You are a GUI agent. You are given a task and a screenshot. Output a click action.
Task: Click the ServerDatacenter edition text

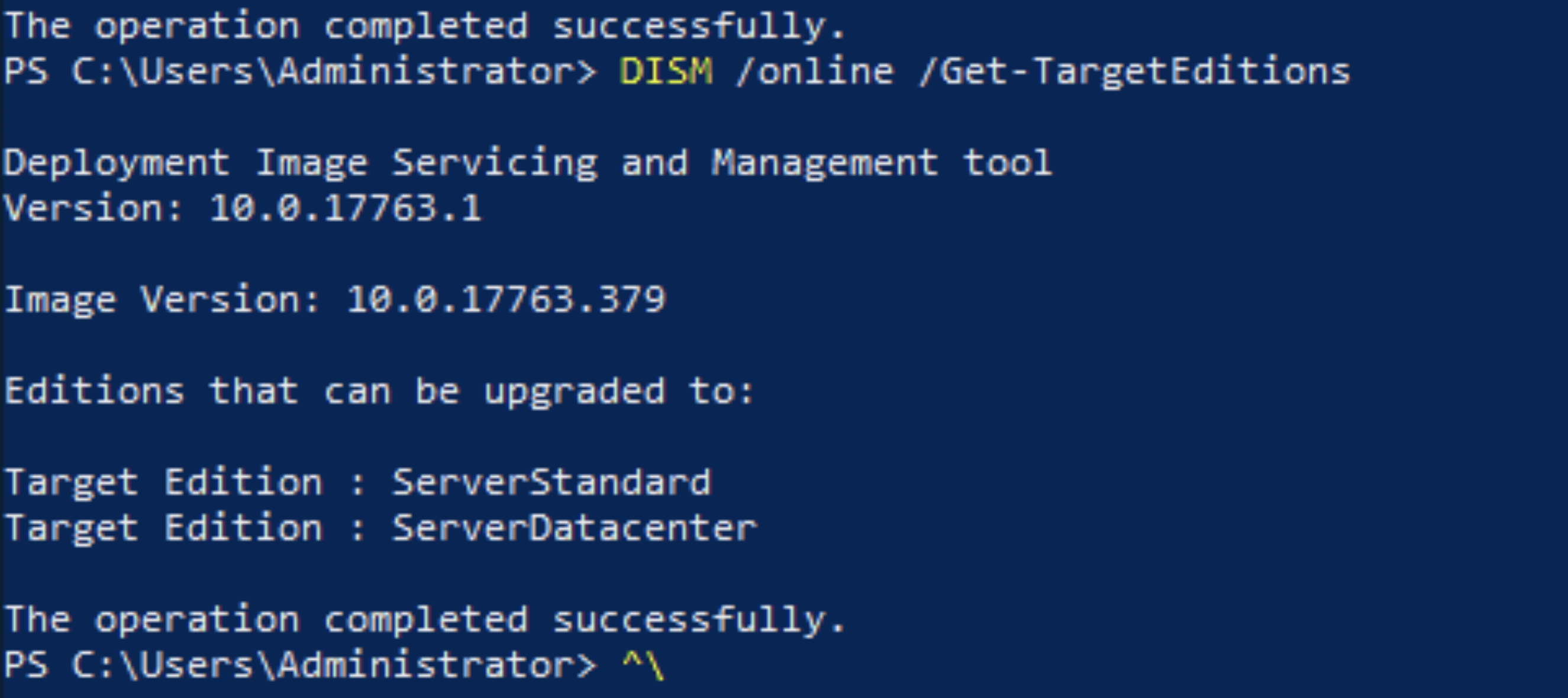575,528
